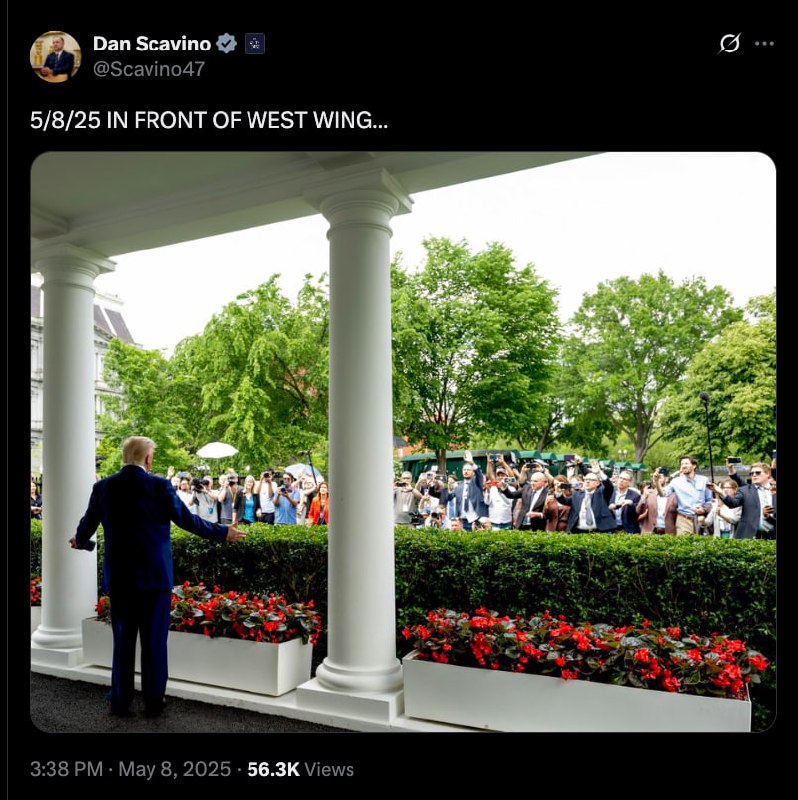The height and width of the screenshot is (800, 798).
Task: Click the "3:38 PM" timestamp
Action: click(x=66, y=769)
